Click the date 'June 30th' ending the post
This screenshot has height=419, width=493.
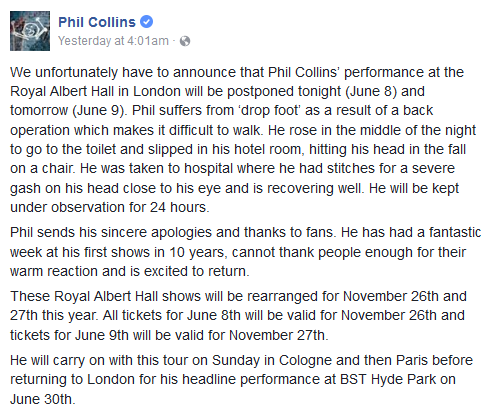(41, 399)
